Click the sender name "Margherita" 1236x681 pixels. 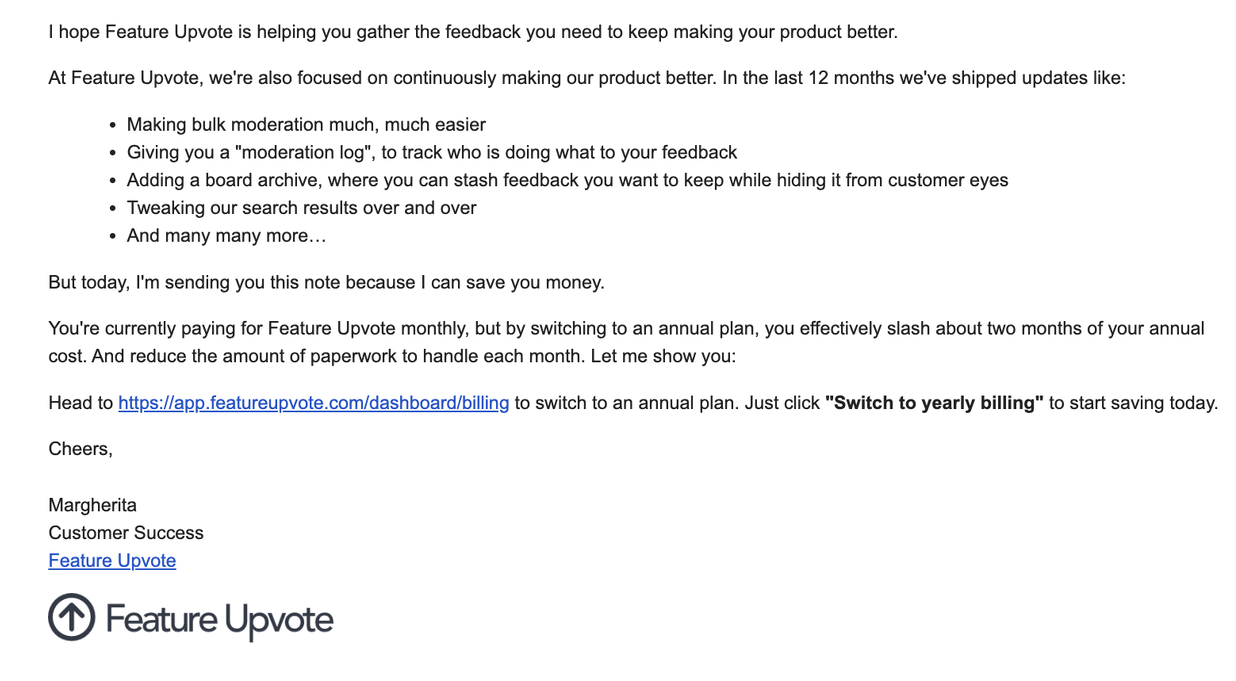pyautogui.click(x=92, y=505)
